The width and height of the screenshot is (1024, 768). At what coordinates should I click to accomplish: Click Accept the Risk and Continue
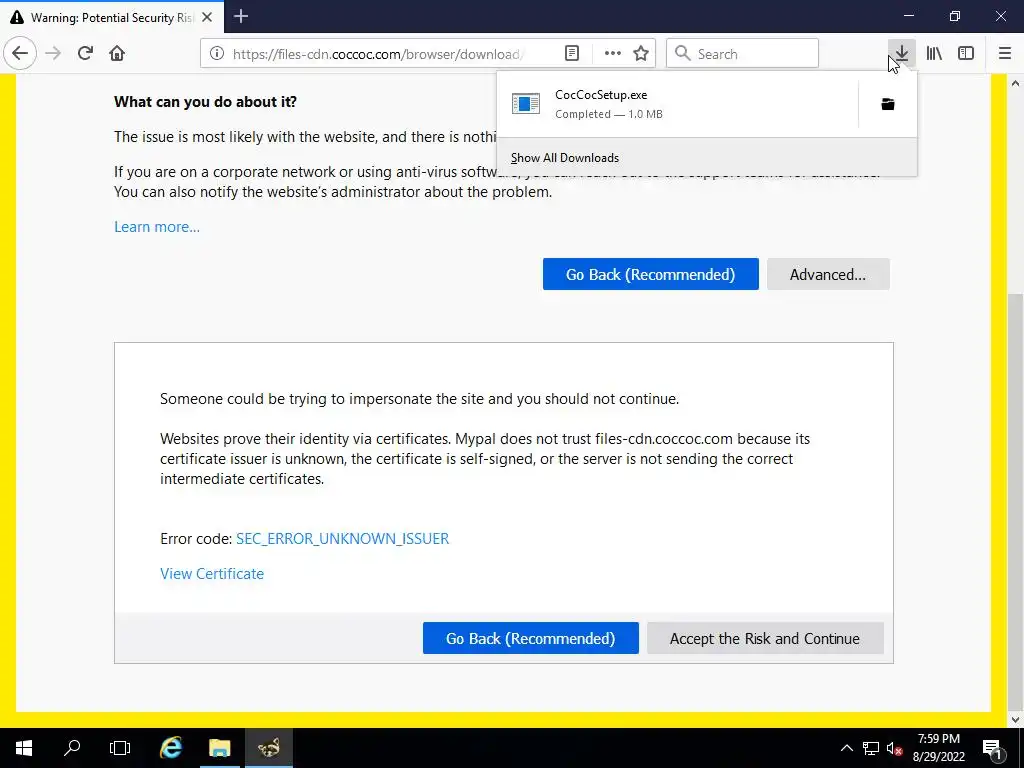point(765,638)
